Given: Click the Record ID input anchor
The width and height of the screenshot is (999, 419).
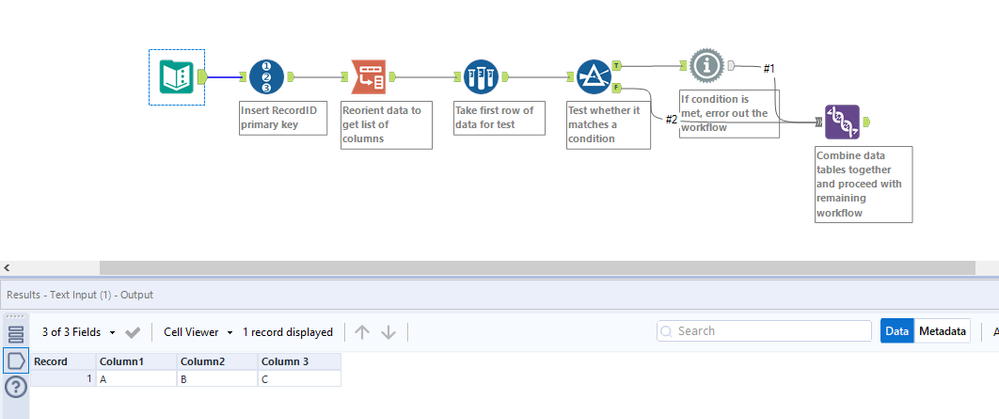Looking at the screenshot, I should coord(243,77).
